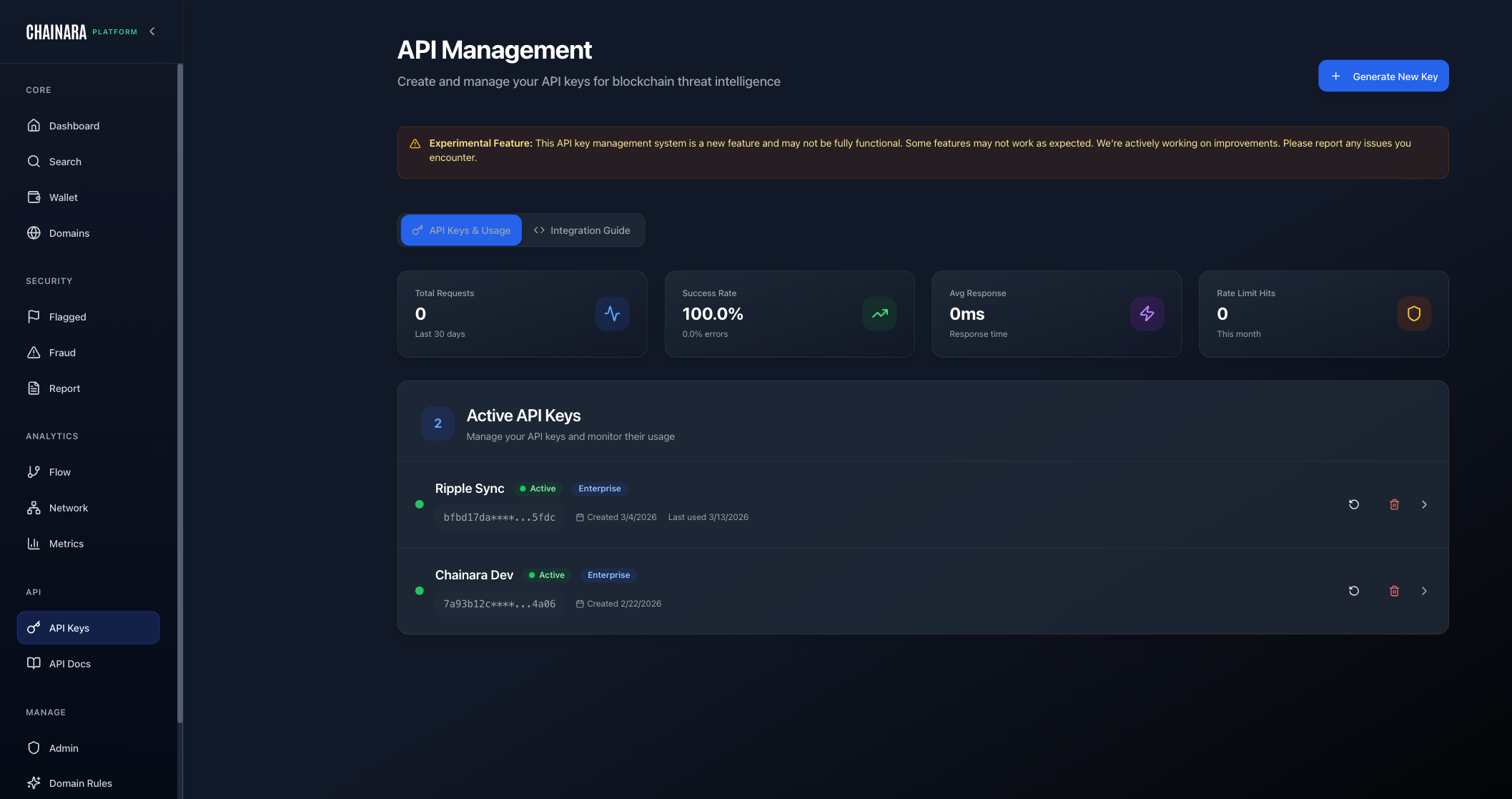
Task: Click the Total Requests activity icon
Action: click(x=612, y=314)
